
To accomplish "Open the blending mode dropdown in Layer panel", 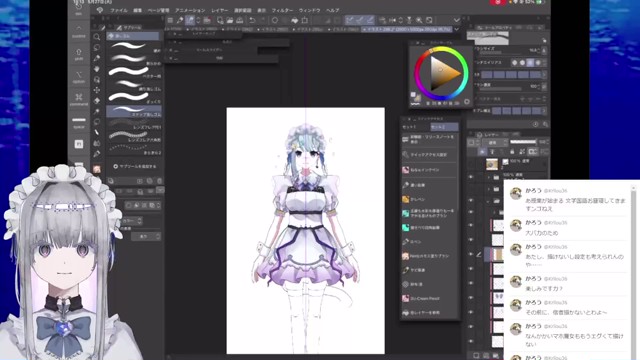I will (x=495, y=142).
